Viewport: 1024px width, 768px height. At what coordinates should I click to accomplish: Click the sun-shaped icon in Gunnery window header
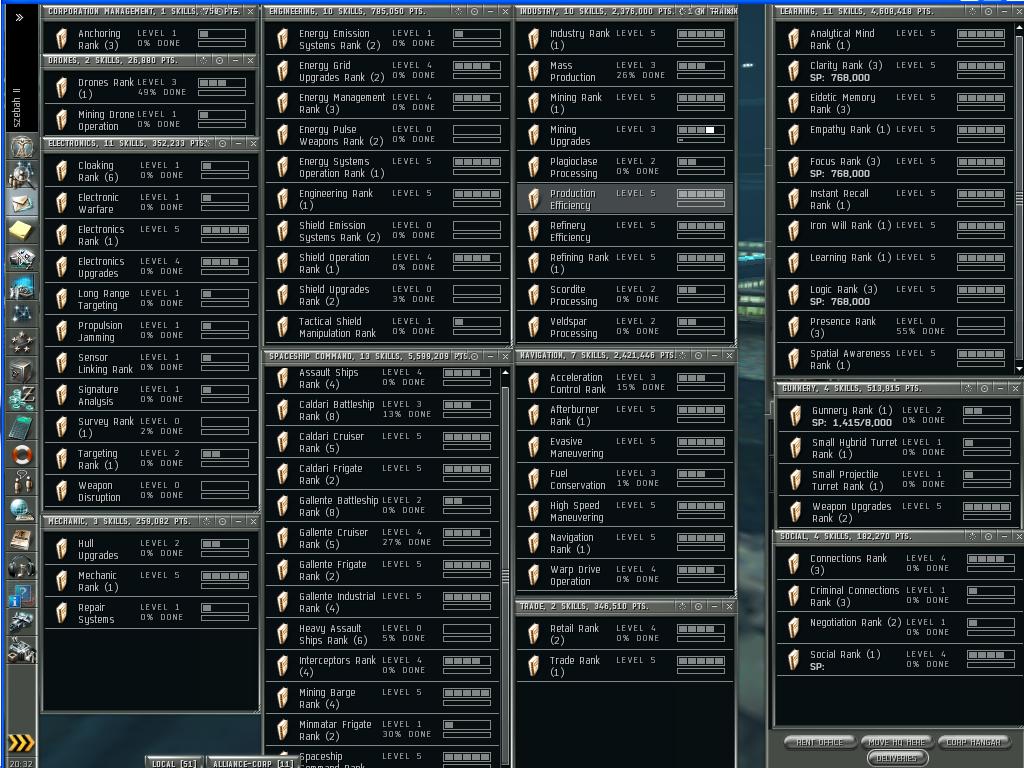[x=968, y=388]
